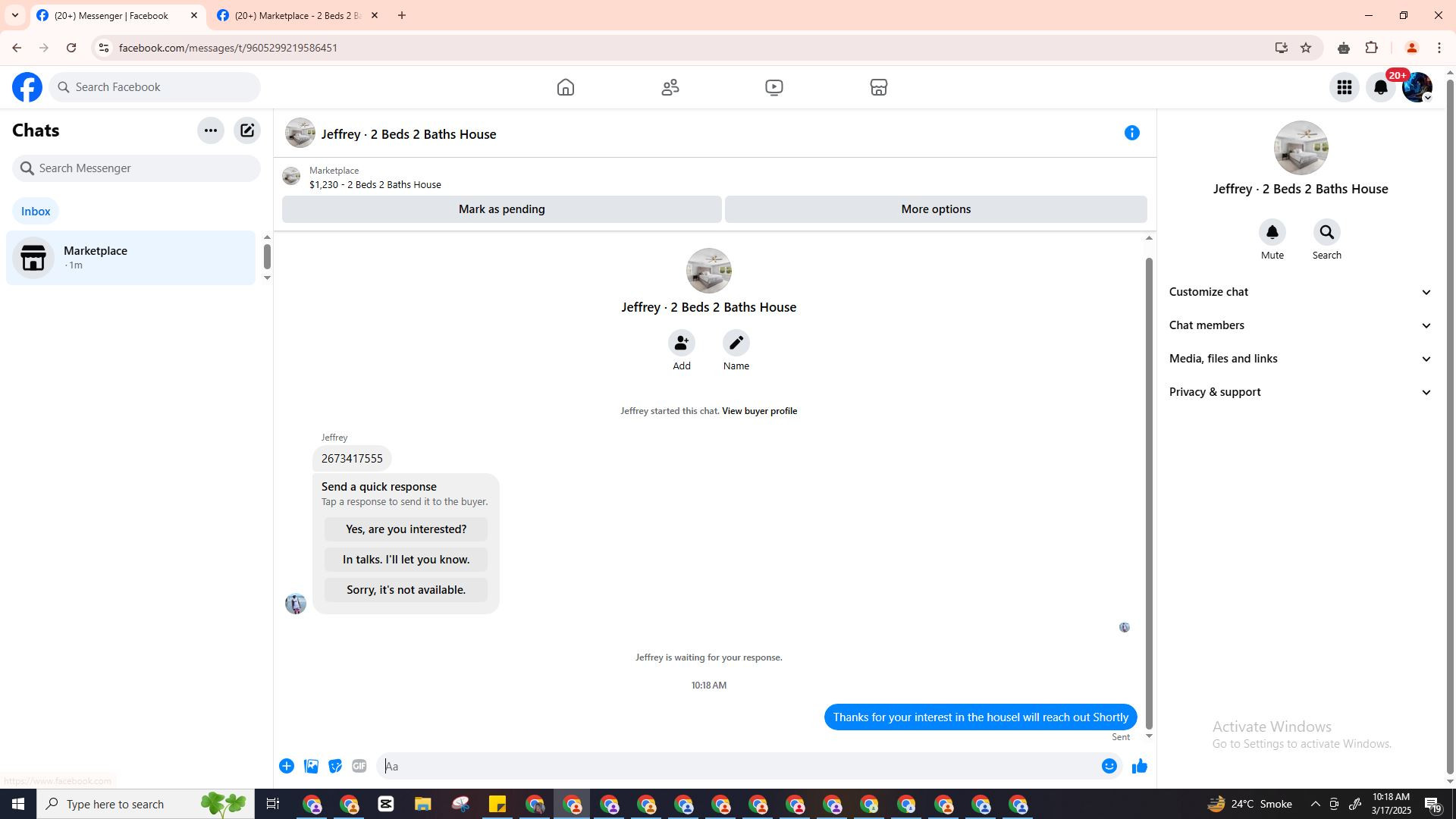Click the Search Facebook field
Viewport: 1456px width, 819px height.
(155, 87)
